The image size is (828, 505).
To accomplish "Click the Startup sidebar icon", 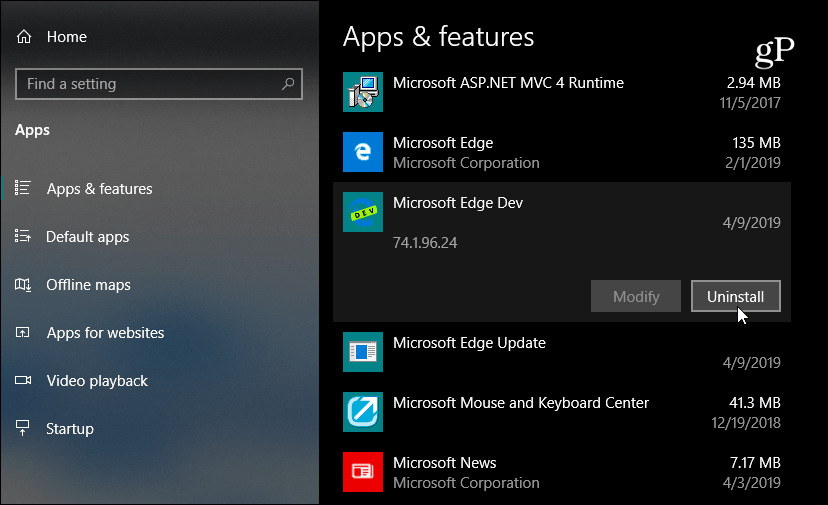I will tap(22, 428).
